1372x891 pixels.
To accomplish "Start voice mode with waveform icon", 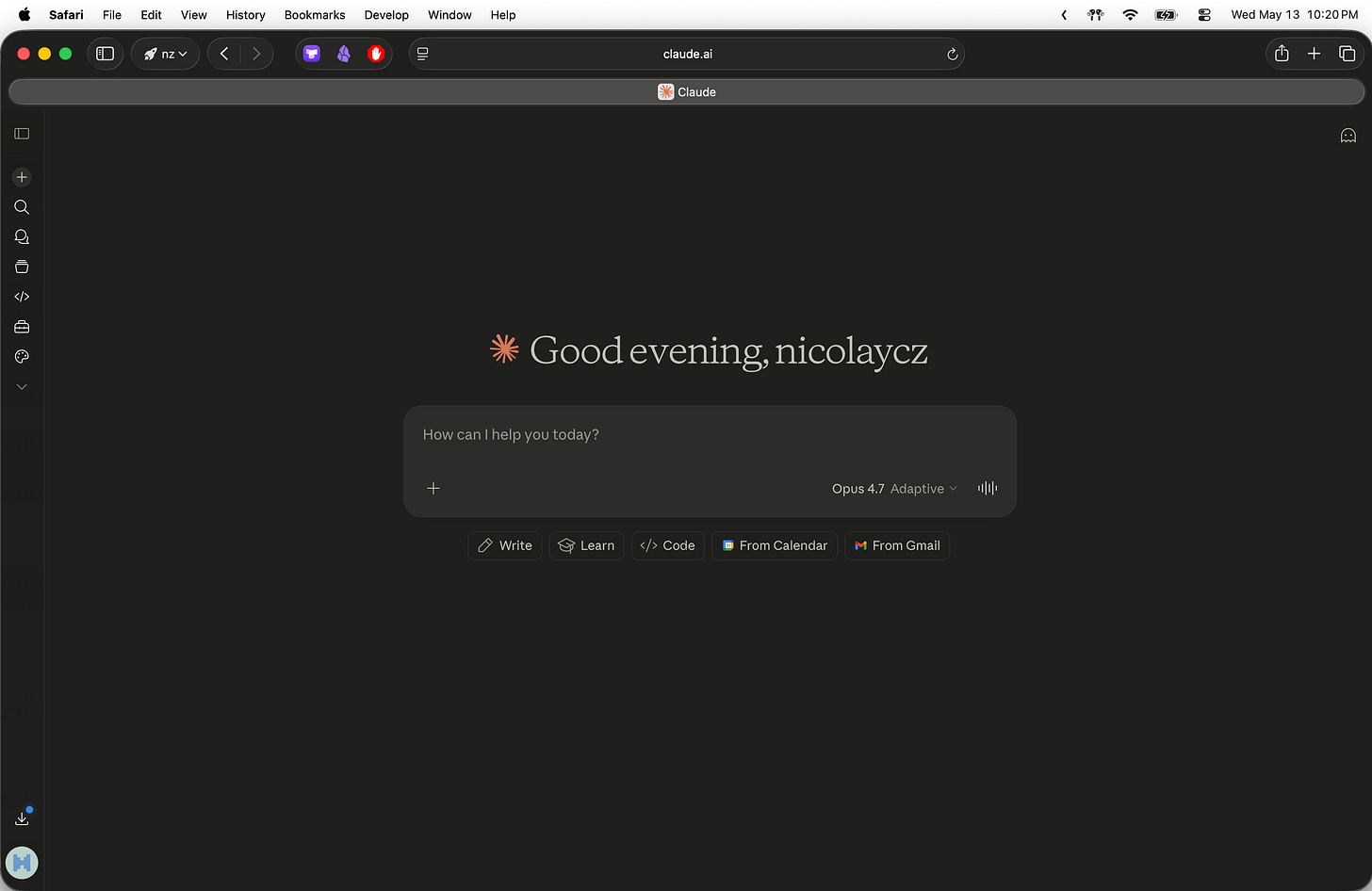I will click(x=987, y=488).
